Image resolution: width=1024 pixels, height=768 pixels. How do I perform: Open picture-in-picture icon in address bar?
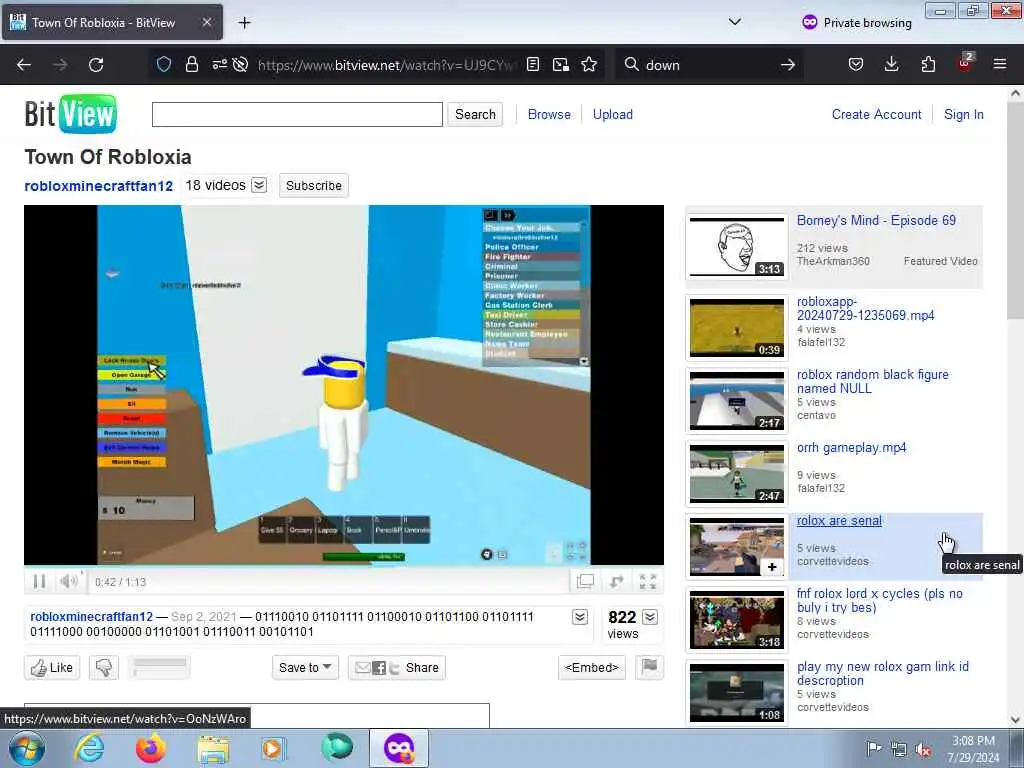[560, 64]
